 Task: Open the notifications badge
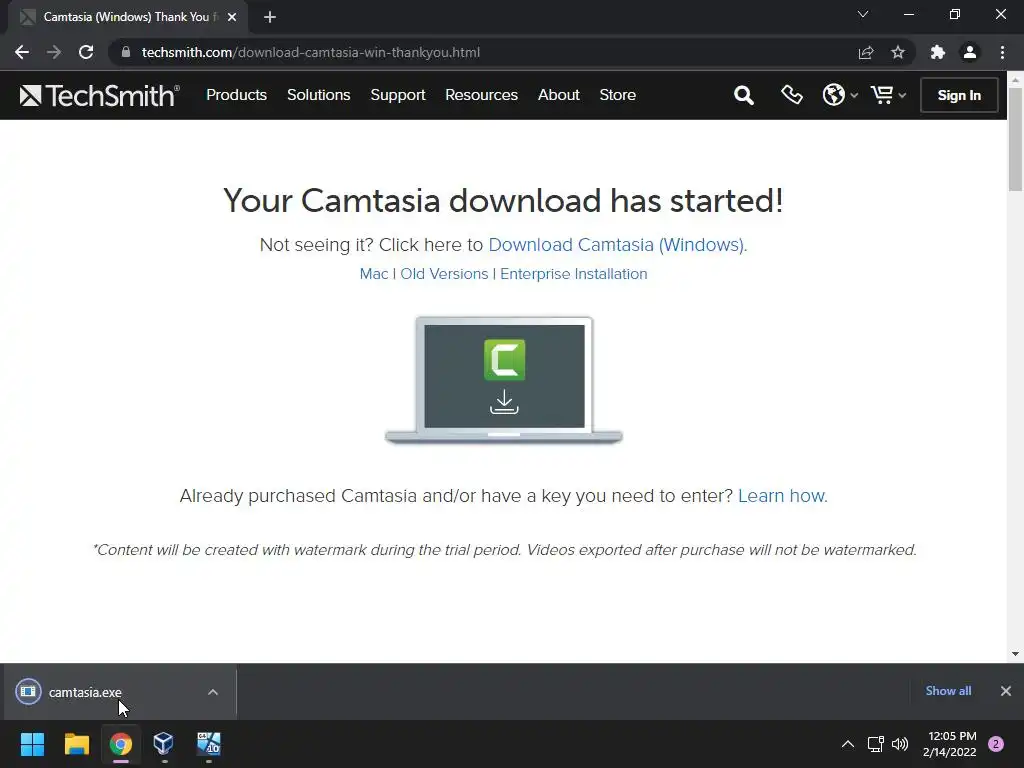click(x=996, y=744)
